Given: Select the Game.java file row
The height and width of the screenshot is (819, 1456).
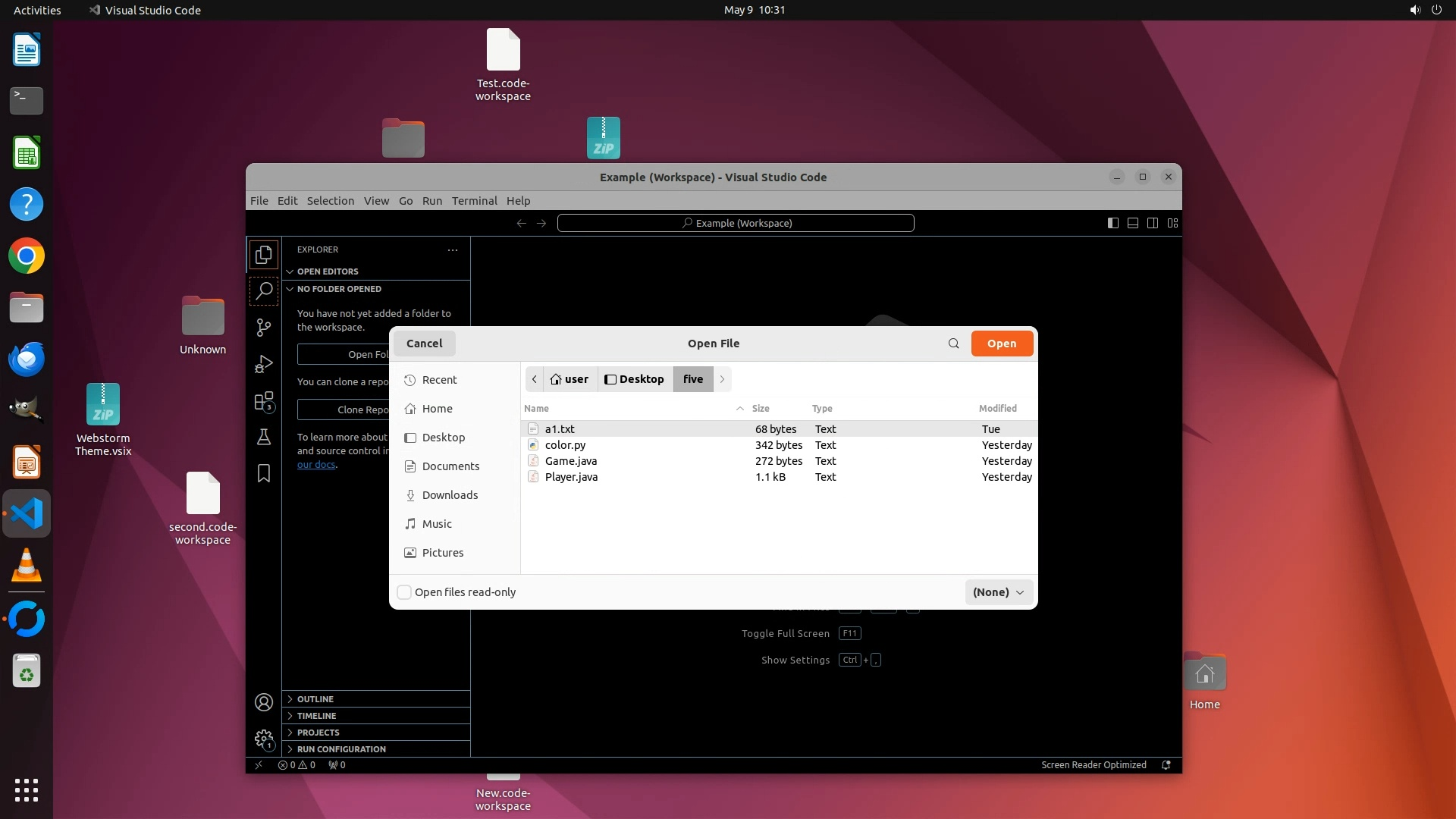Looking at the screenshot, I should click(571, 461).
